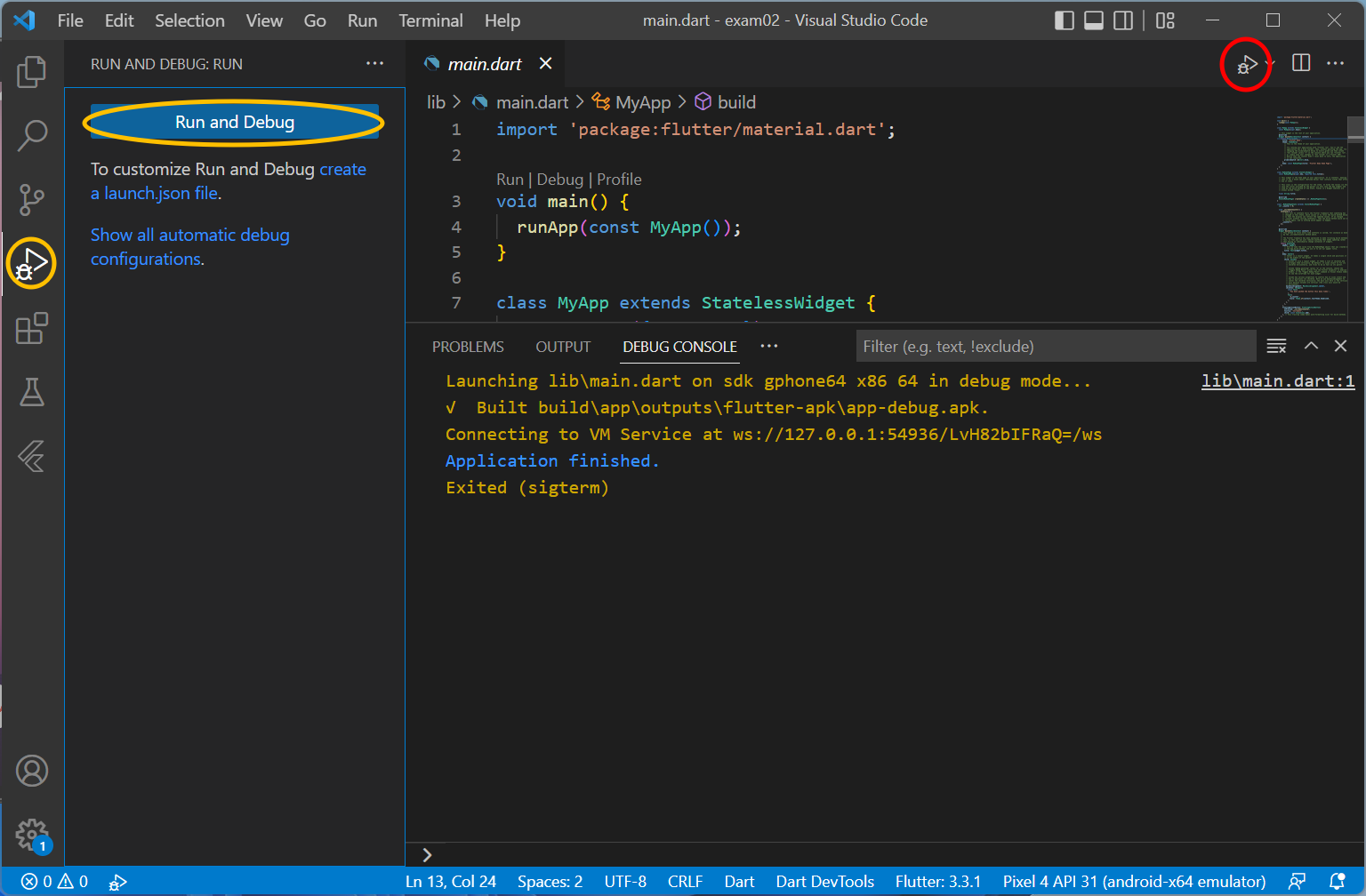
Task: Close the bottom panel
Action: 1341,346
